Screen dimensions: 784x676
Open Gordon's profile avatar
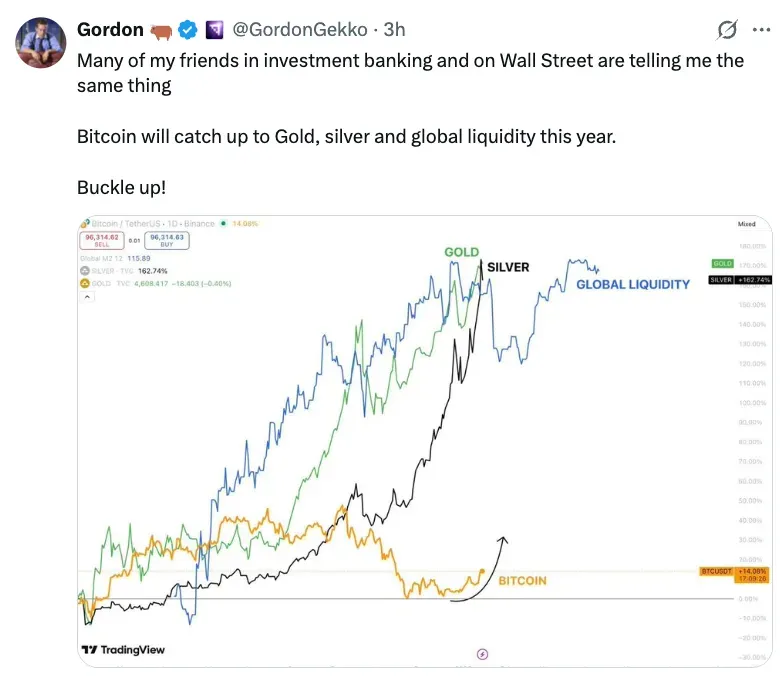click(40, 43)
